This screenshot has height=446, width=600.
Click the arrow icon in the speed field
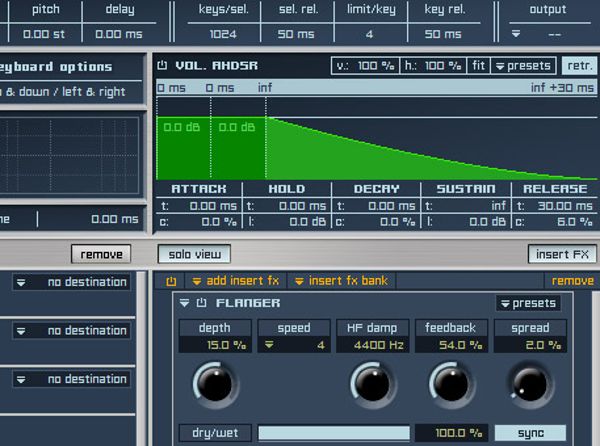[269, 346]
